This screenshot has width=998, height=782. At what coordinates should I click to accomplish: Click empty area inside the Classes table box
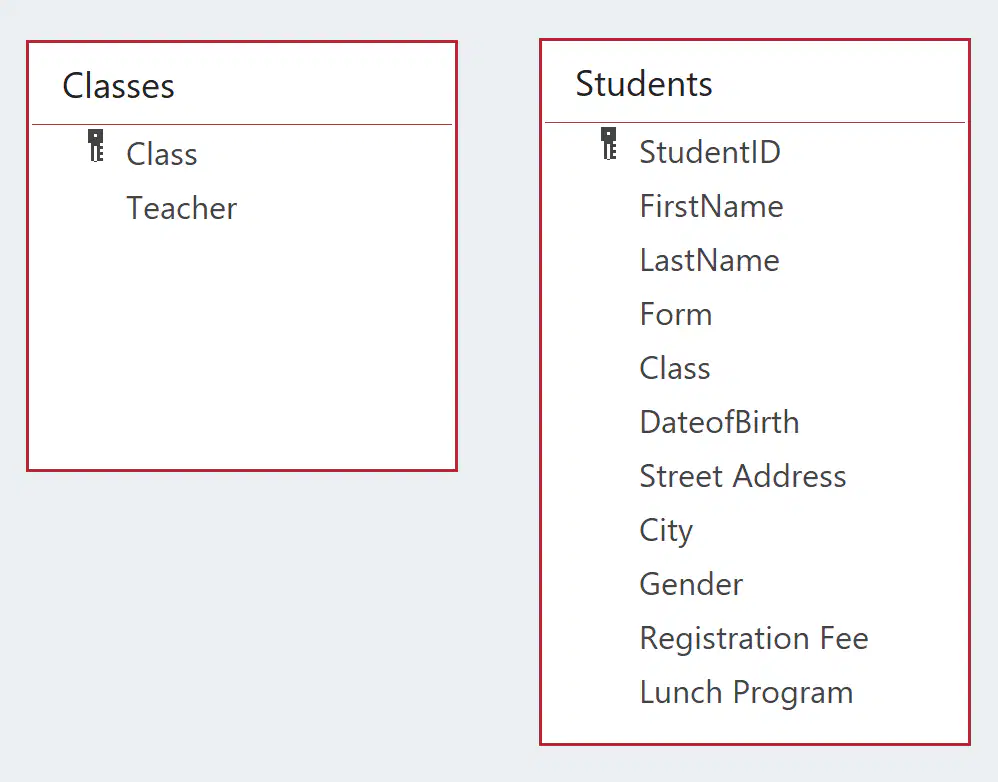(242, 350)
